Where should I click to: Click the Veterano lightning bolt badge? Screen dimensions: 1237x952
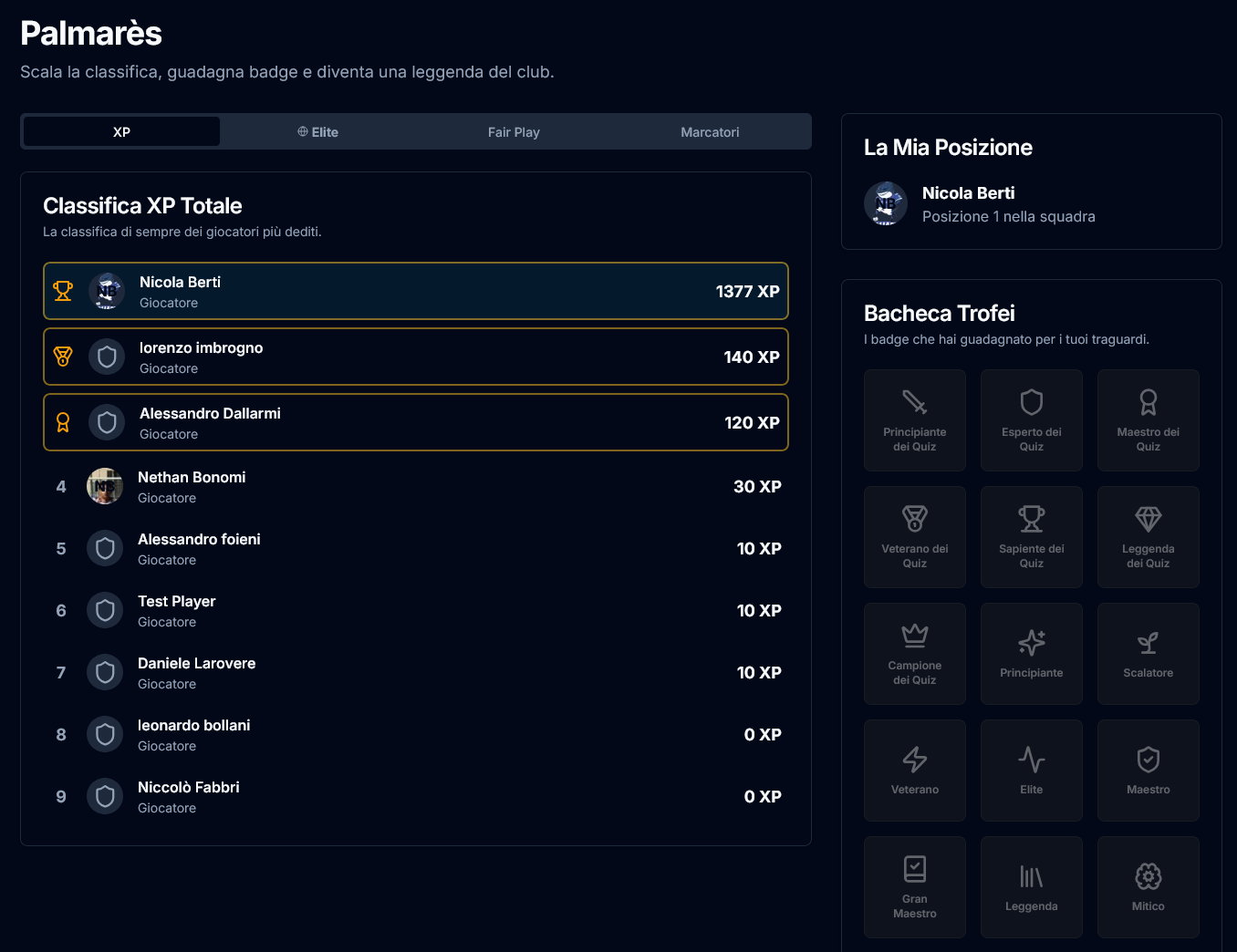pos(914,770)
